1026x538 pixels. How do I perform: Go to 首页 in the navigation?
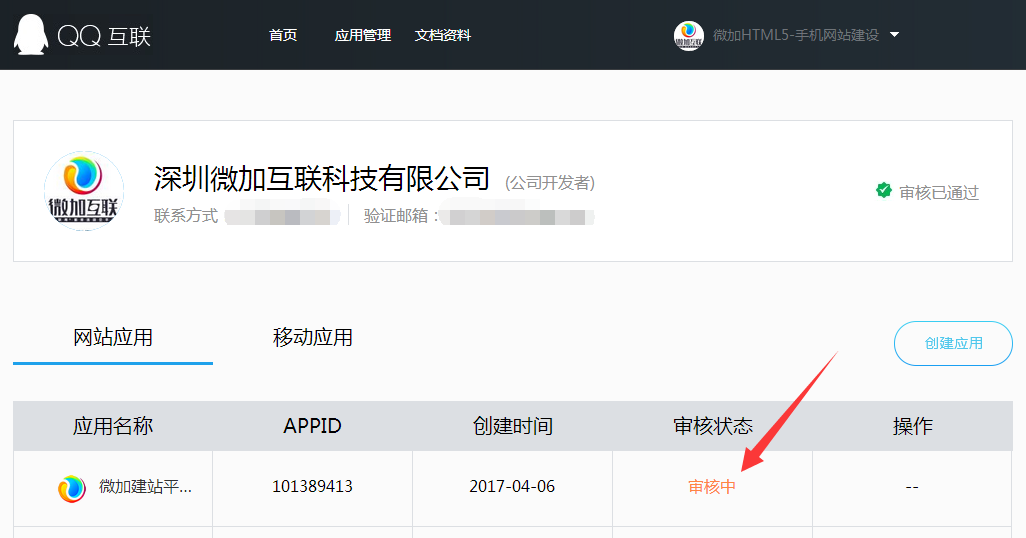283,35
